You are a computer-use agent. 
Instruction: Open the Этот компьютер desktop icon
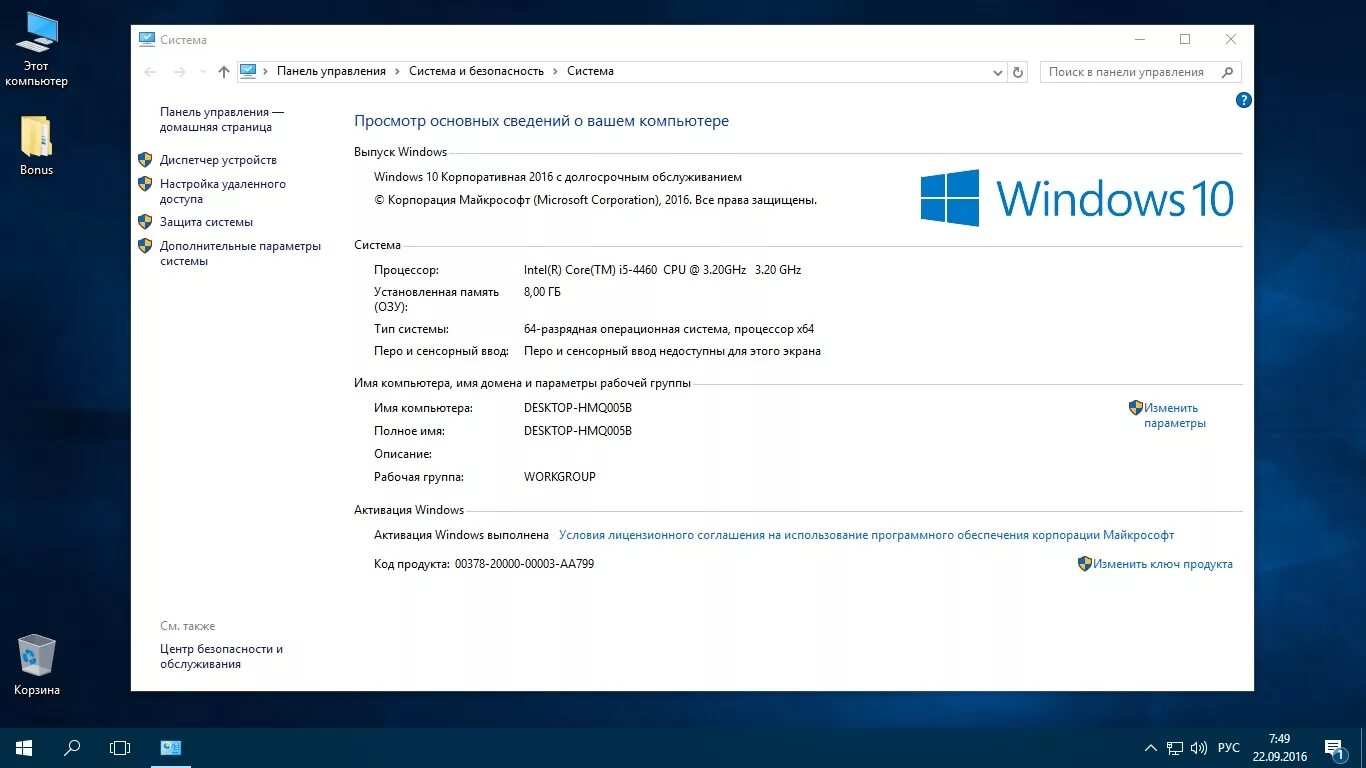coord(37,50)
